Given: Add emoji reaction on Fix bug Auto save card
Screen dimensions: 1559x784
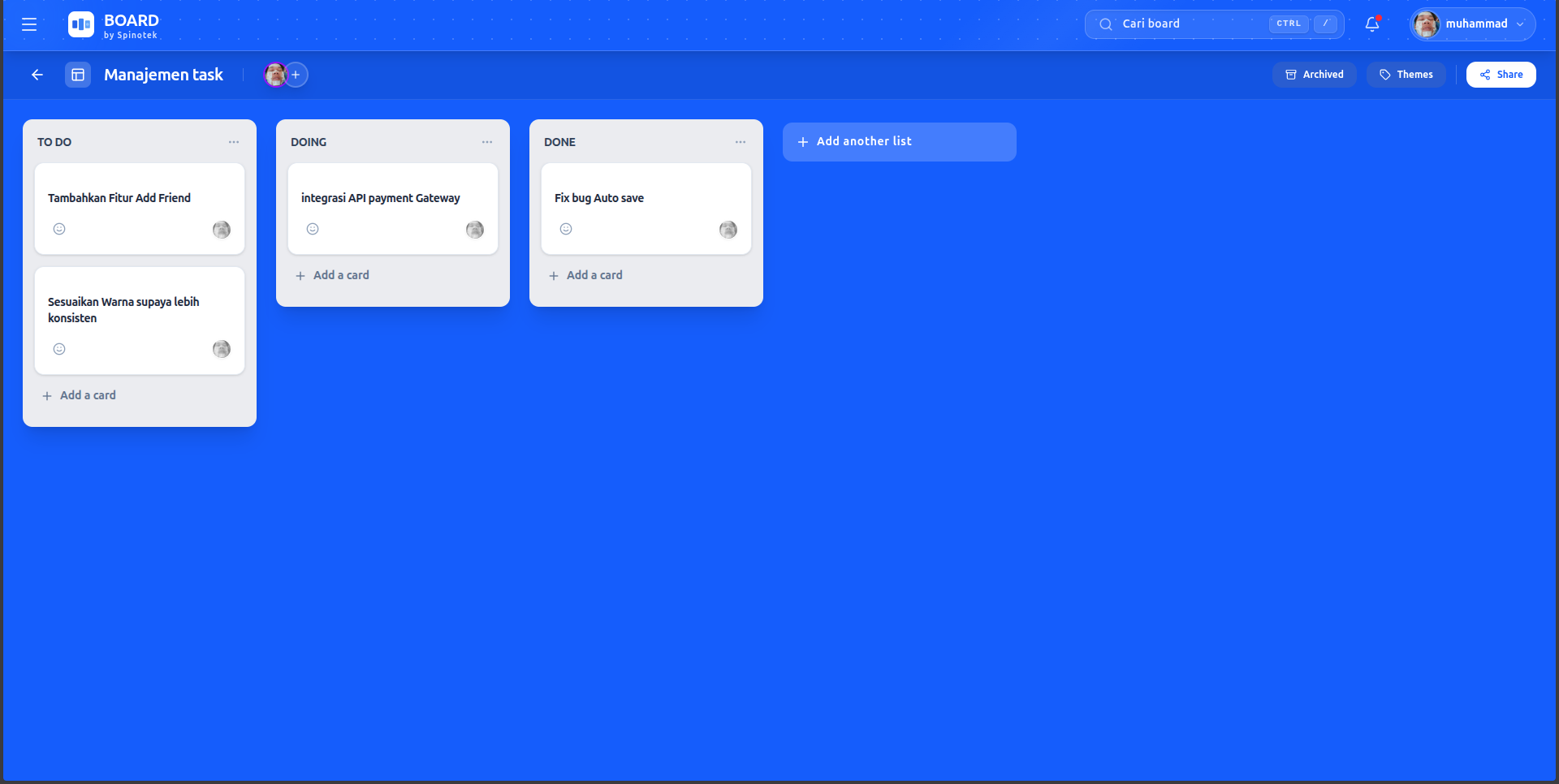Looking at the screenshot, I should click(x=566, y=229).
